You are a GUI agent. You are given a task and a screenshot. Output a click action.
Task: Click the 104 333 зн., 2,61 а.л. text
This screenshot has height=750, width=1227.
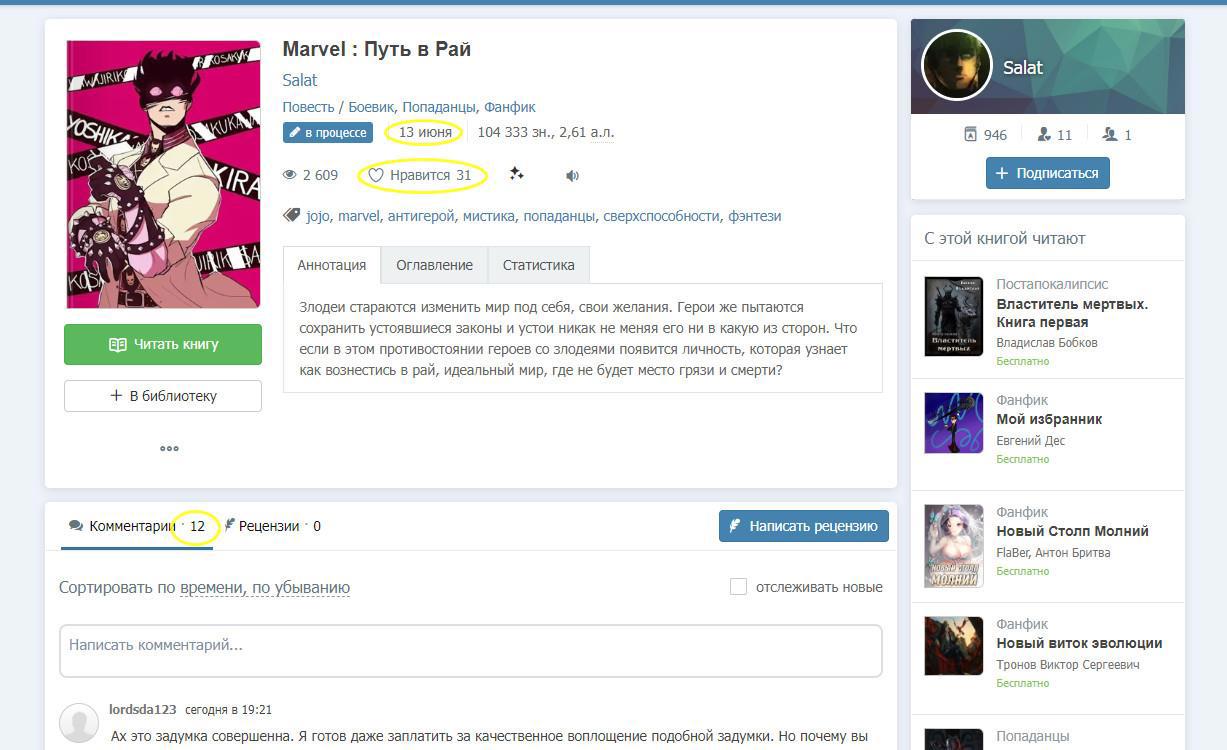[546, 132]
